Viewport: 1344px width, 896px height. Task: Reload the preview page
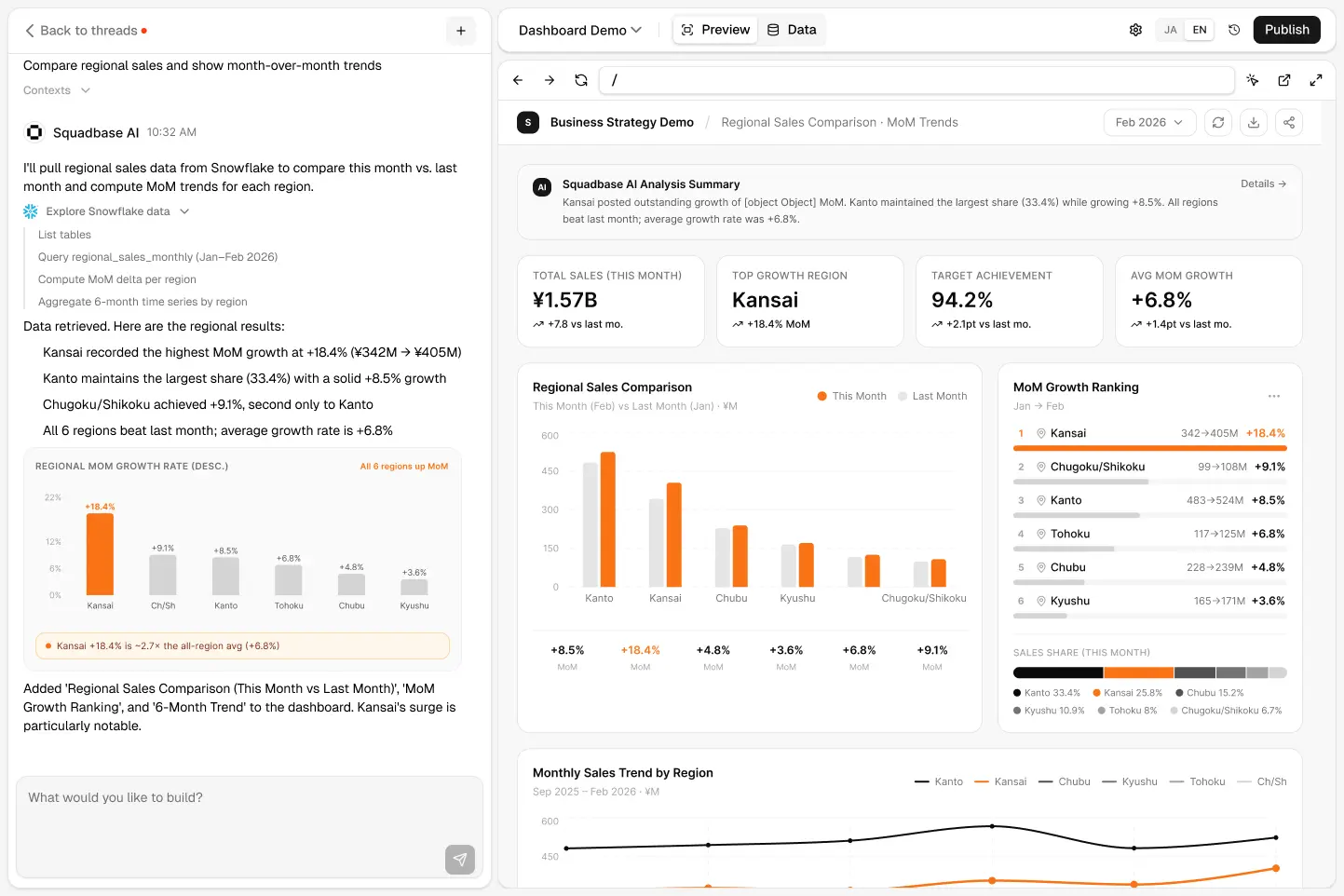581,80
